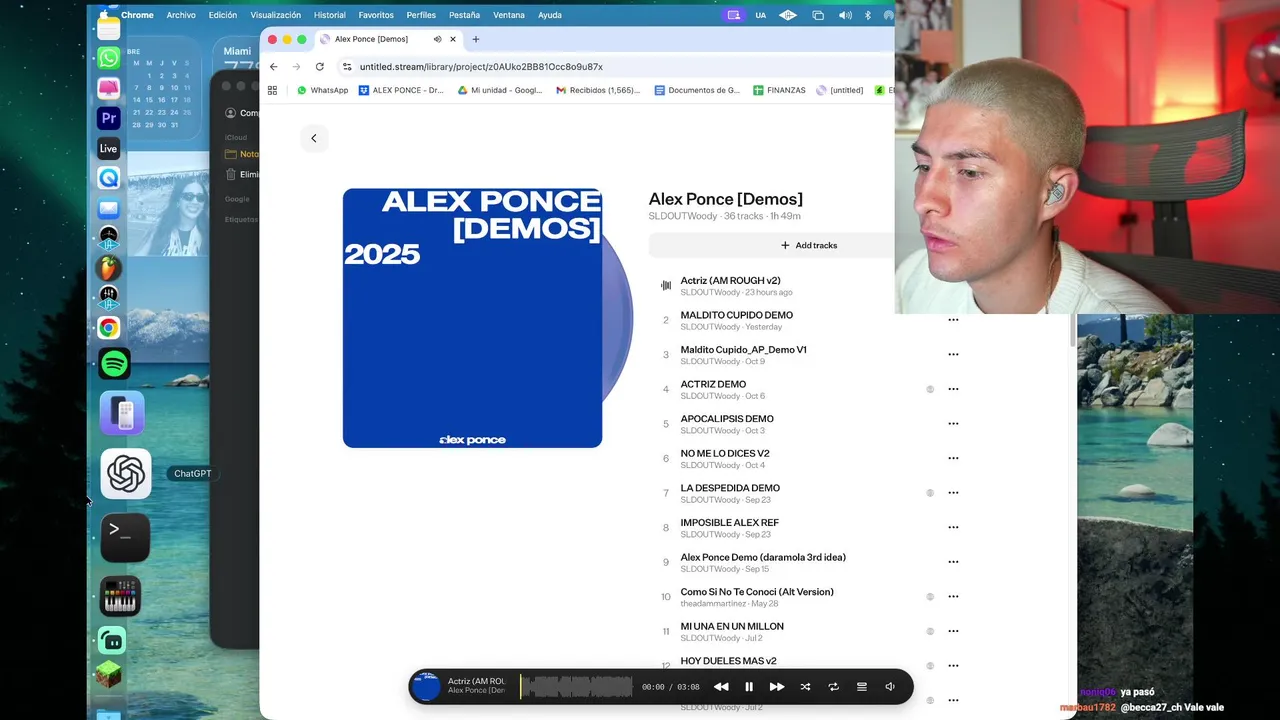Viewport: 1280px width, 720px height.
Task: View site information for untitled.stream
Action: pos(347,67)
